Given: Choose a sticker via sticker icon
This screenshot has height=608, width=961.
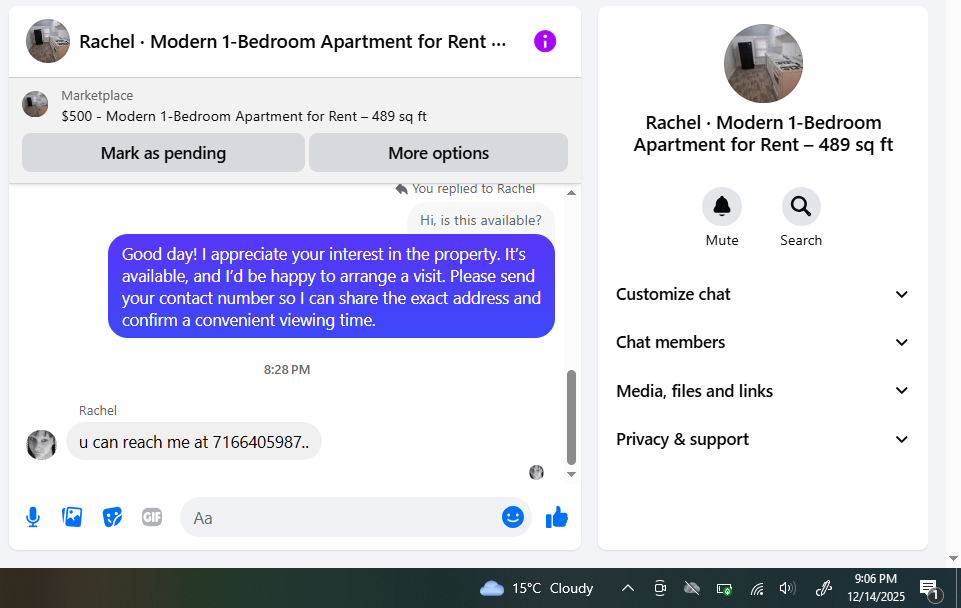Looking at the screenshot, I should (x=112, y=517).
